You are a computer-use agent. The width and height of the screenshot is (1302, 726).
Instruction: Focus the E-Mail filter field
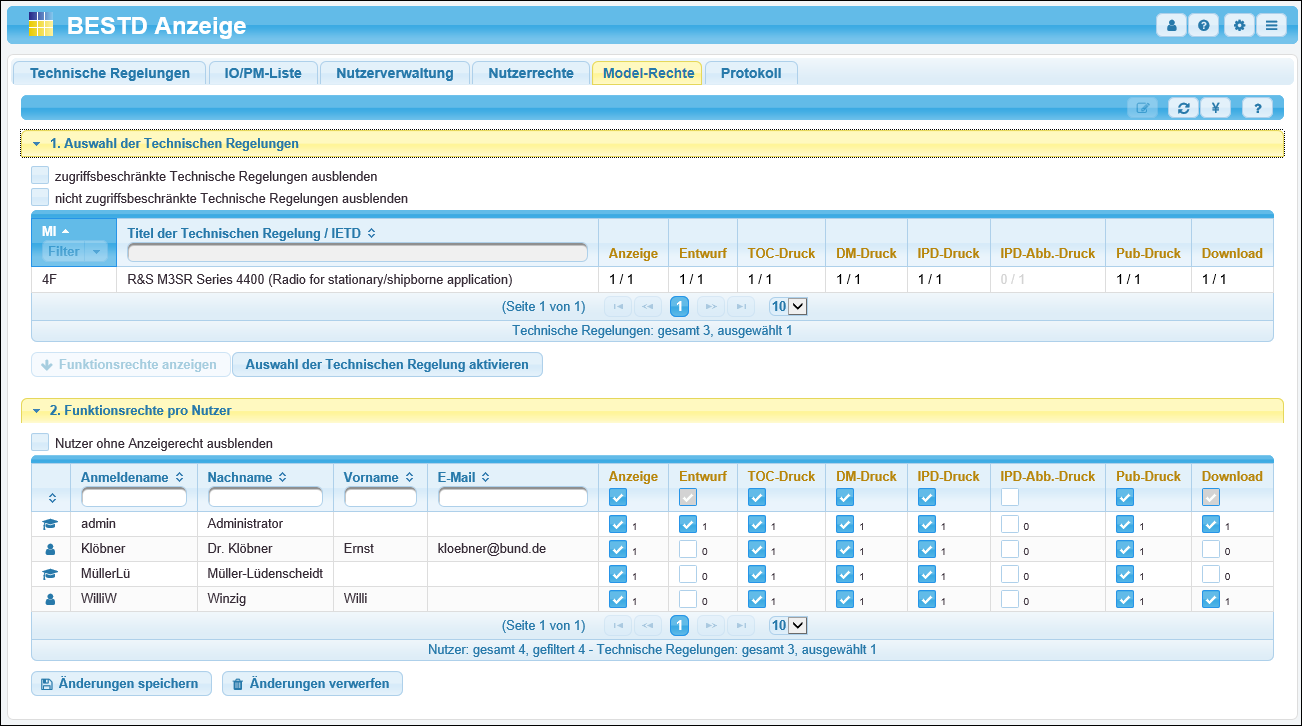pos(513,497)
